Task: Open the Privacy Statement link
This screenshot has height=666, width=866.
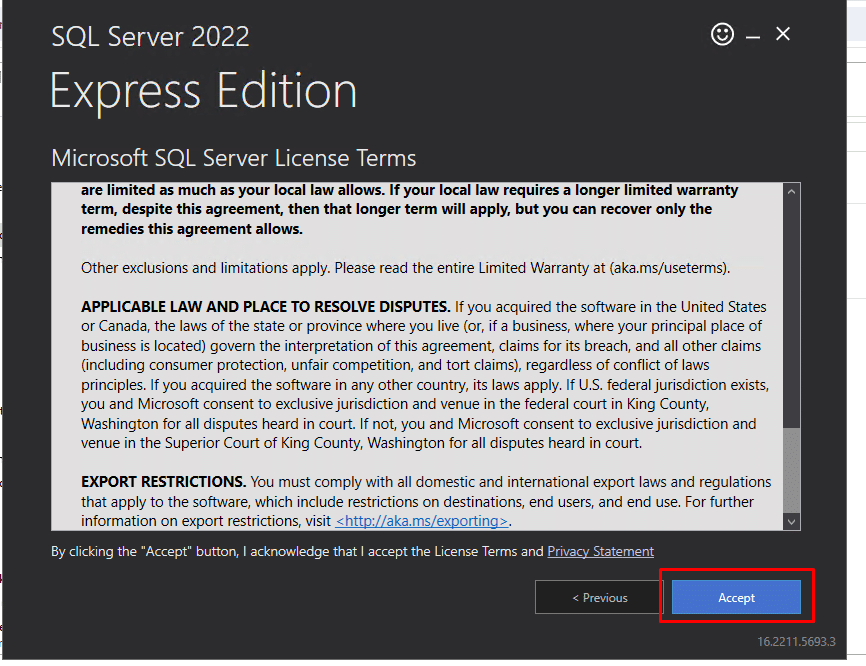Action: [x=600, y=551]
